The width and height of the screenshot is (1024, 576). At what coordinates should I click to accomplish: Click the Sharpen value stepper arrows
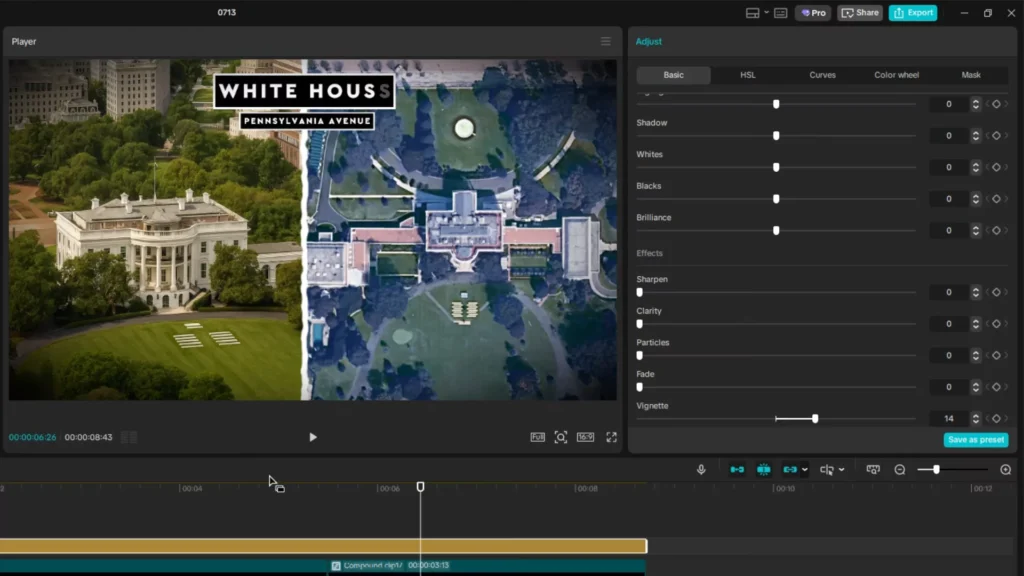[x=976, y=293]
